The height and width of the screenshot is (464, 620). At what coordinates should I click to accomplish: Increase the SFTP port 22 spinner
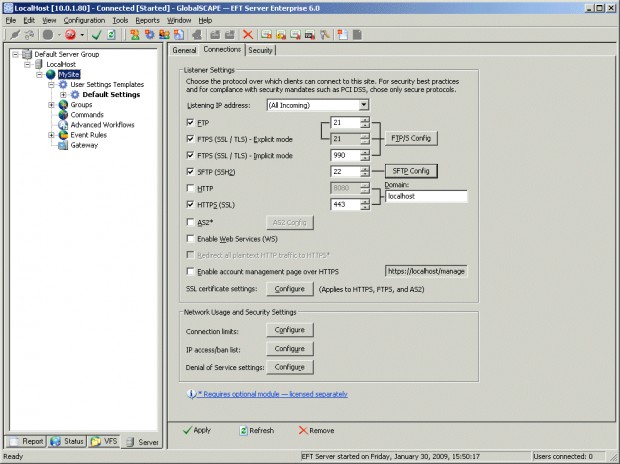click(x=365, y=168)
